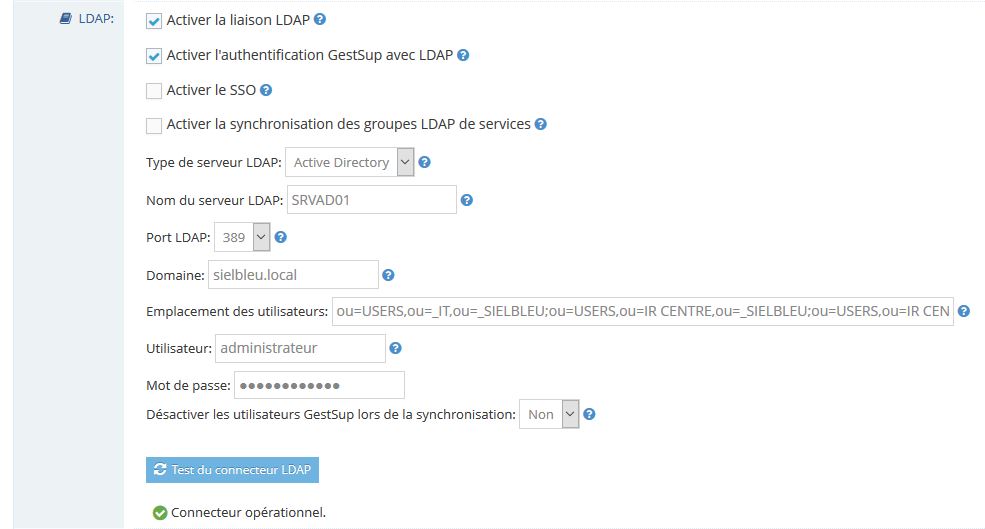Show help for LDAP service groups synchronisation

[540, 124]
